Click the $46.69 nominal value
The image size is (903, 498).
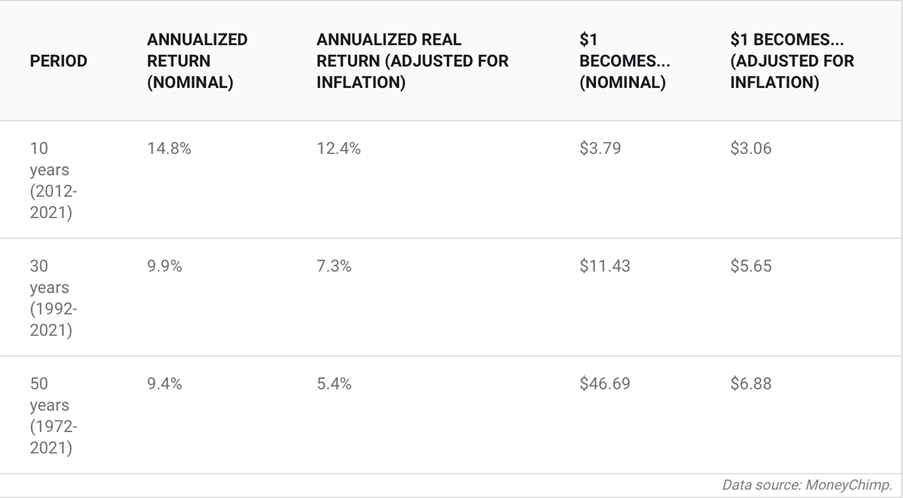[x=605, y=384]
